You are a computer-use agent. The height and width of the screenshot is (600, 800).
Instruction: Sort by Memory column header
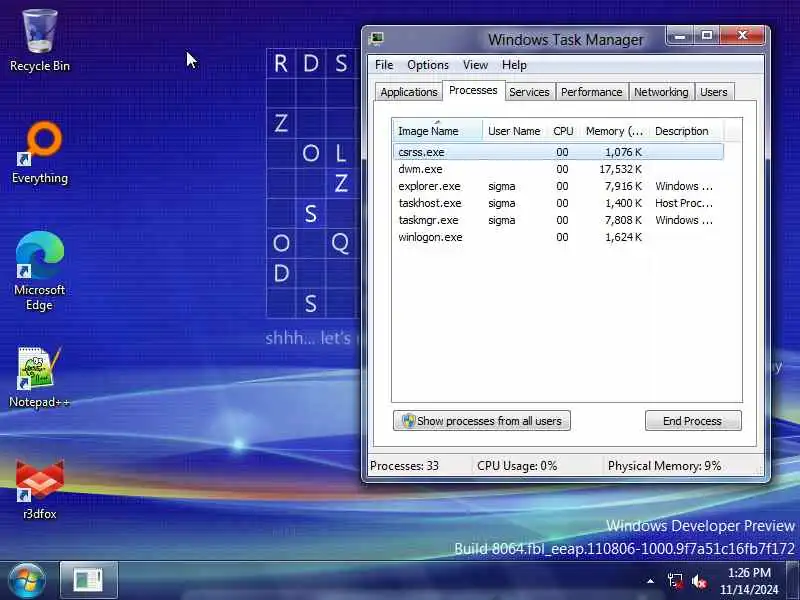click(614, 131)
